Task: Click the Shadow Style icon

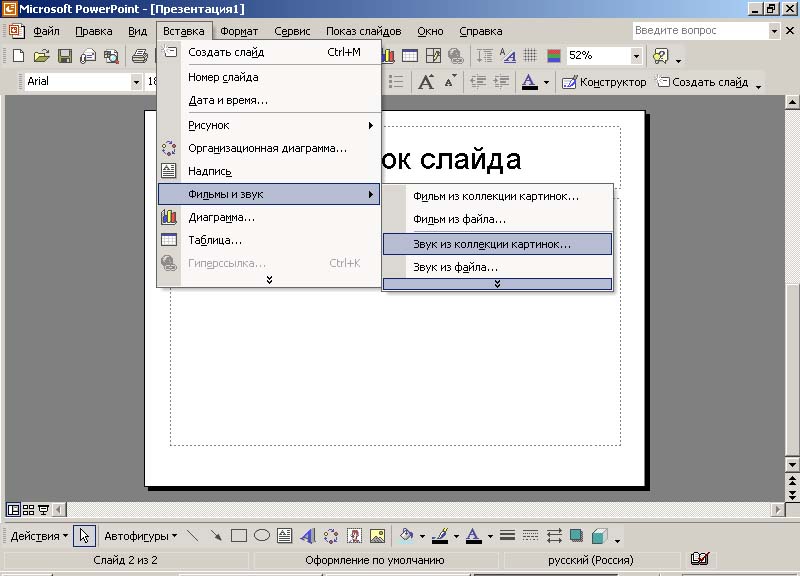Action: 577,536
